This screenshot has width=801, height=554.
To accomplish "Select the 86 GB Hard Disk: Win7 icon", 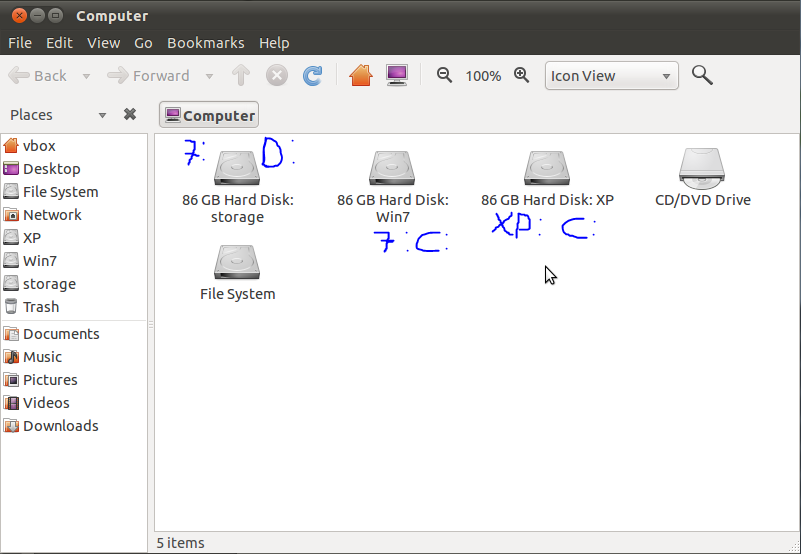I will pos(392,168).
